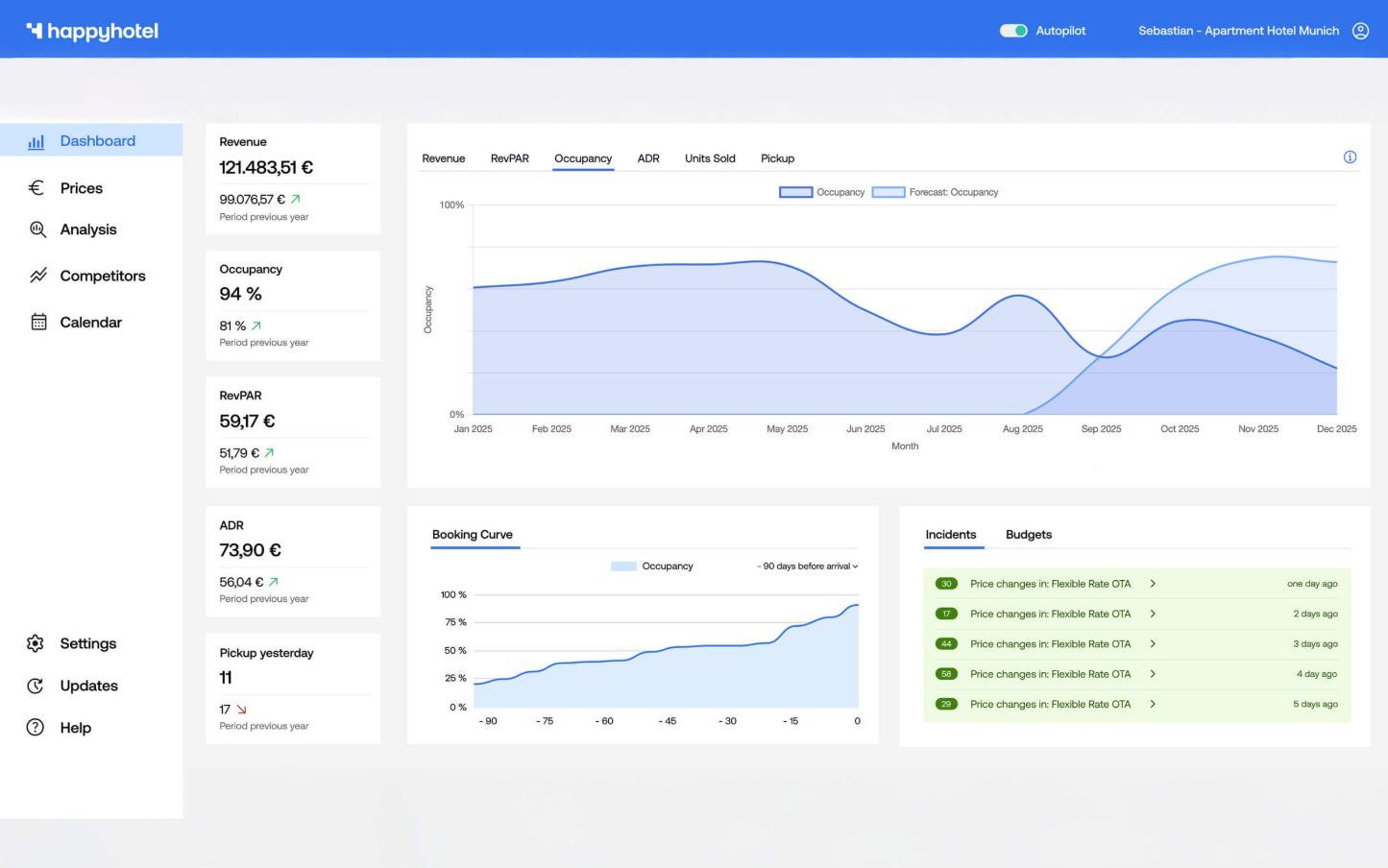
Task: Expand the incident from one day ago
Action: [1153, 584]
